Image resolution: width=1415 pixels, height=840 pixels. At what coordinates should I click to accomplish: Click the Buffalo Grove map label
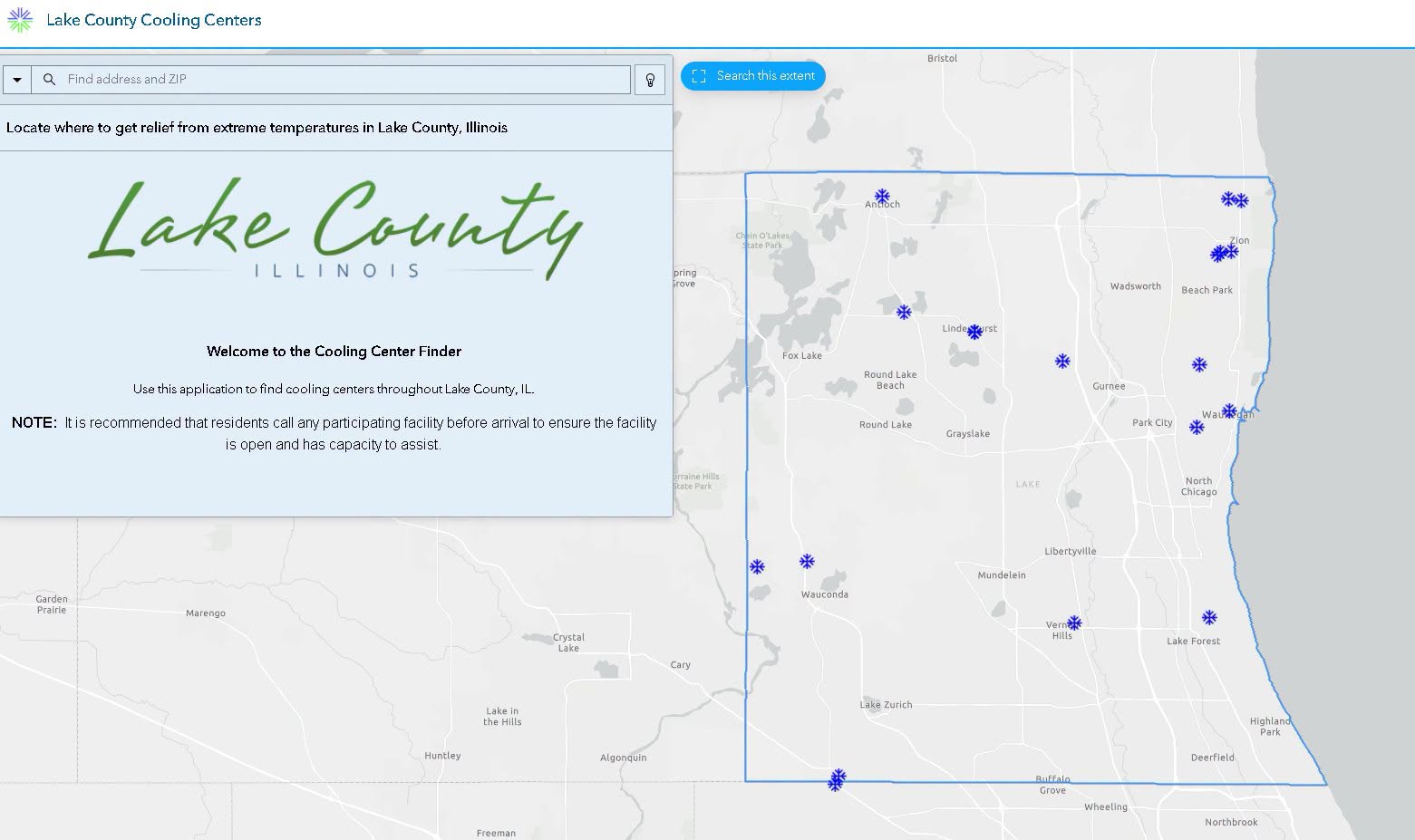click(x=1052, y=785)
